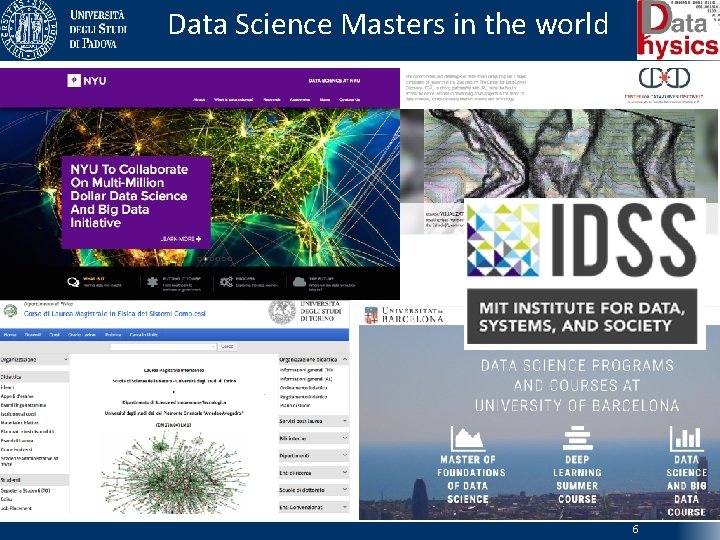Collapse the Organizzazione didattica section

(345, 359)
